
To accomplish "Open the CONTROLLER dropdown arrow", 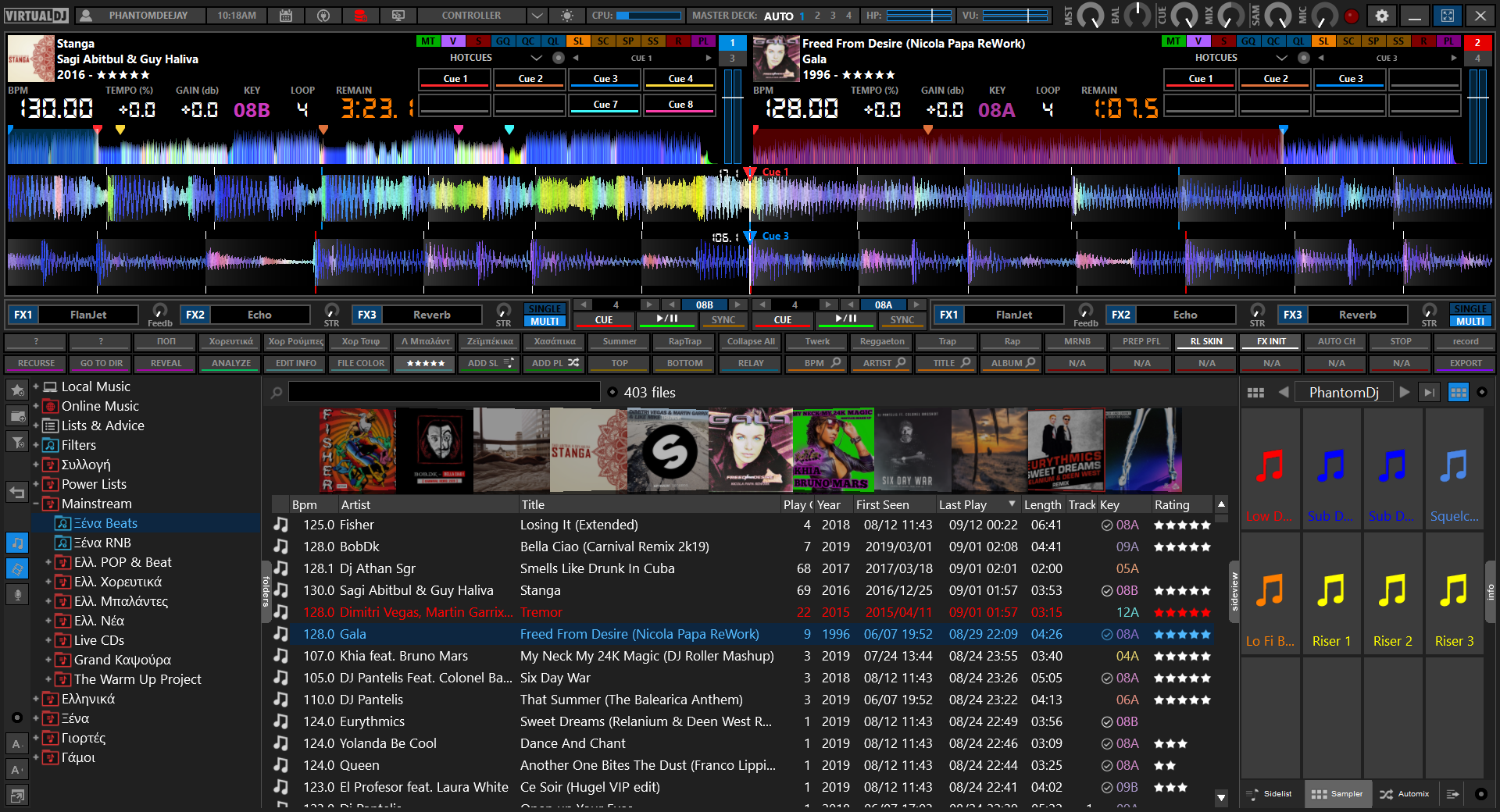I will tap(536, 16).
